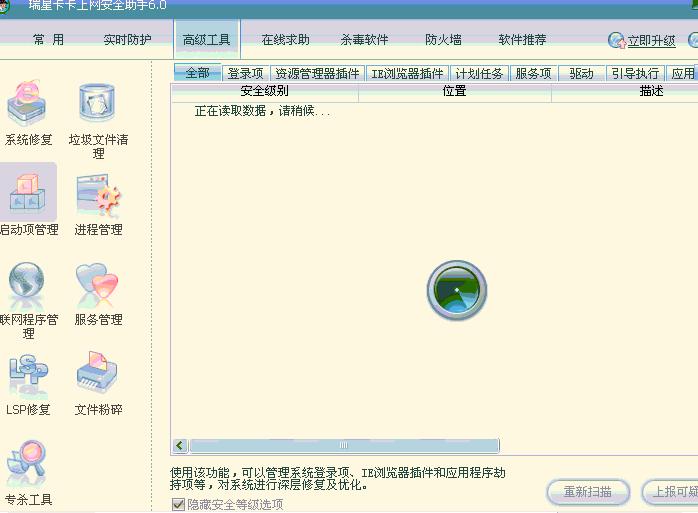The height and width of the screenshot is (513, 698).
Task: Show the 计划任务 sub-tab
Action: pos(479,73)
